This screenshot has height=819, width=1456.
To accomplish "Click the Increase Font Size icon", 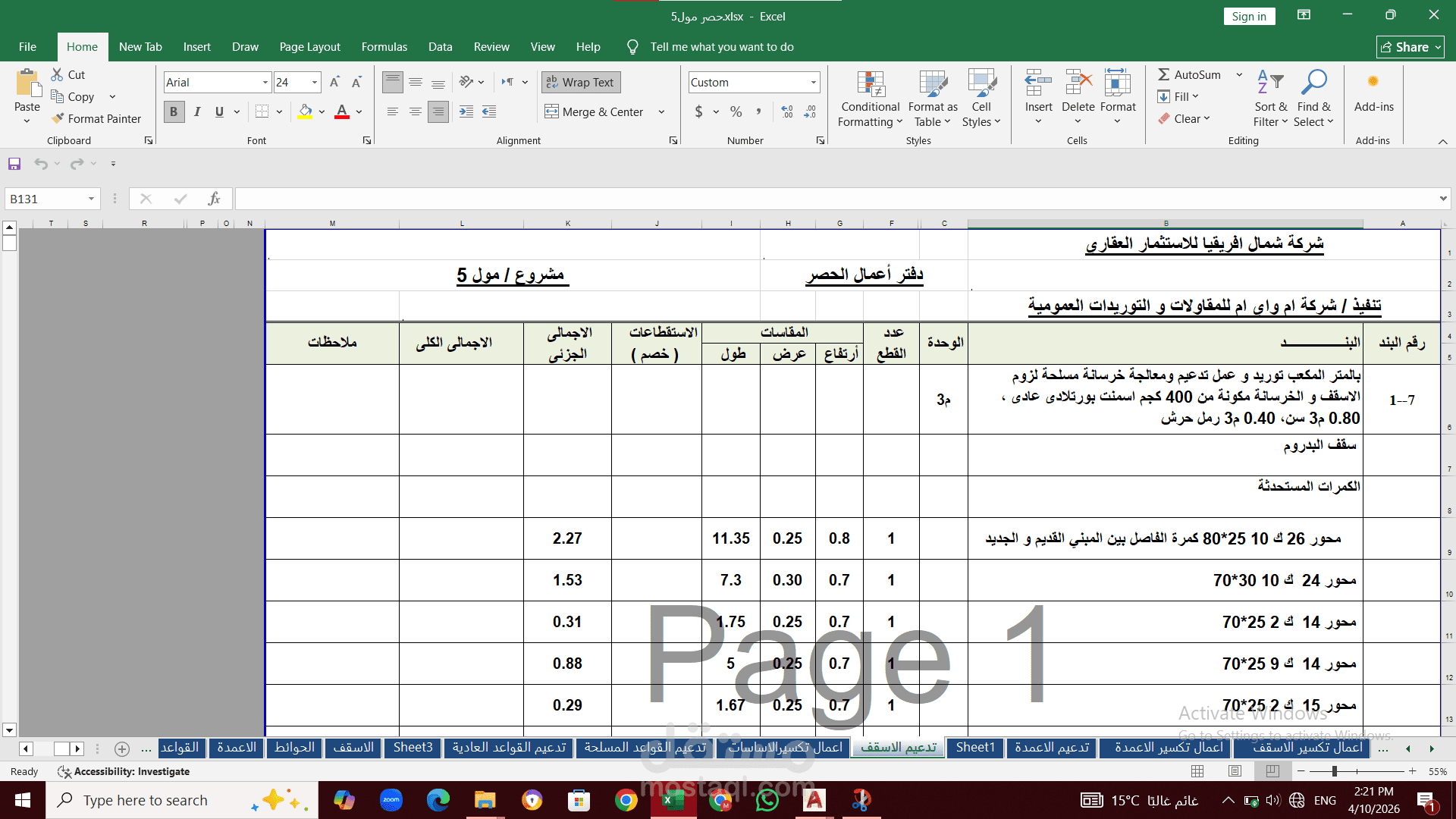I will coord(334,82).
